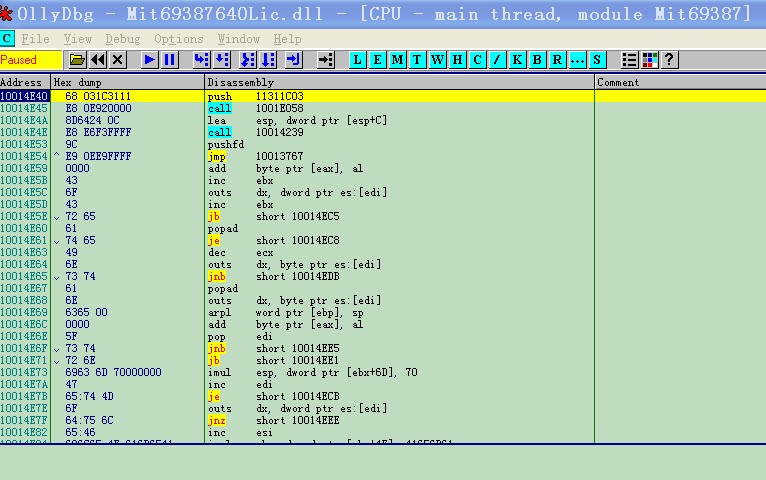
Task: Open the Window menu
Action: point(238,39)
